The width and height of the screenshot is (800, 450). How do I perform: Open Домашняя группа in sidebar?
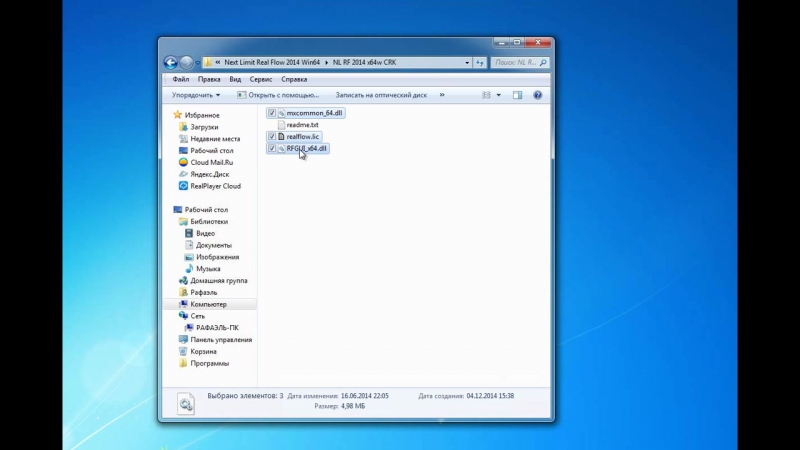(x=219, y=281)
